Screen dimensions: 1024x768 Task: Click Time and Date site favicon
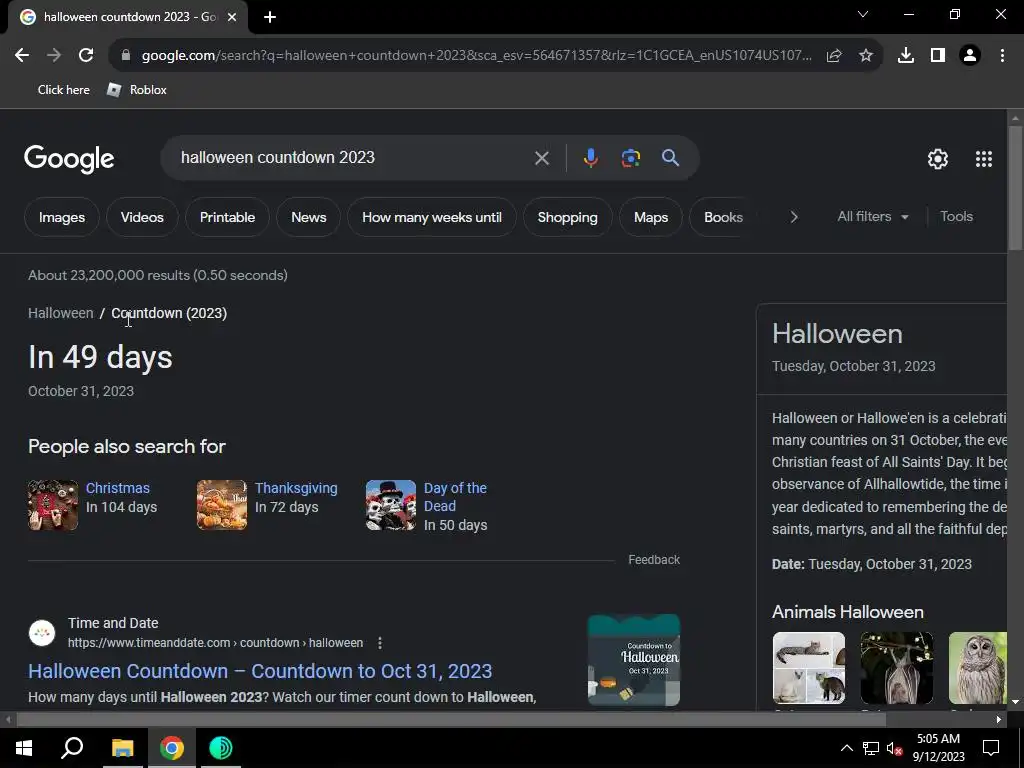coord(42,633)
